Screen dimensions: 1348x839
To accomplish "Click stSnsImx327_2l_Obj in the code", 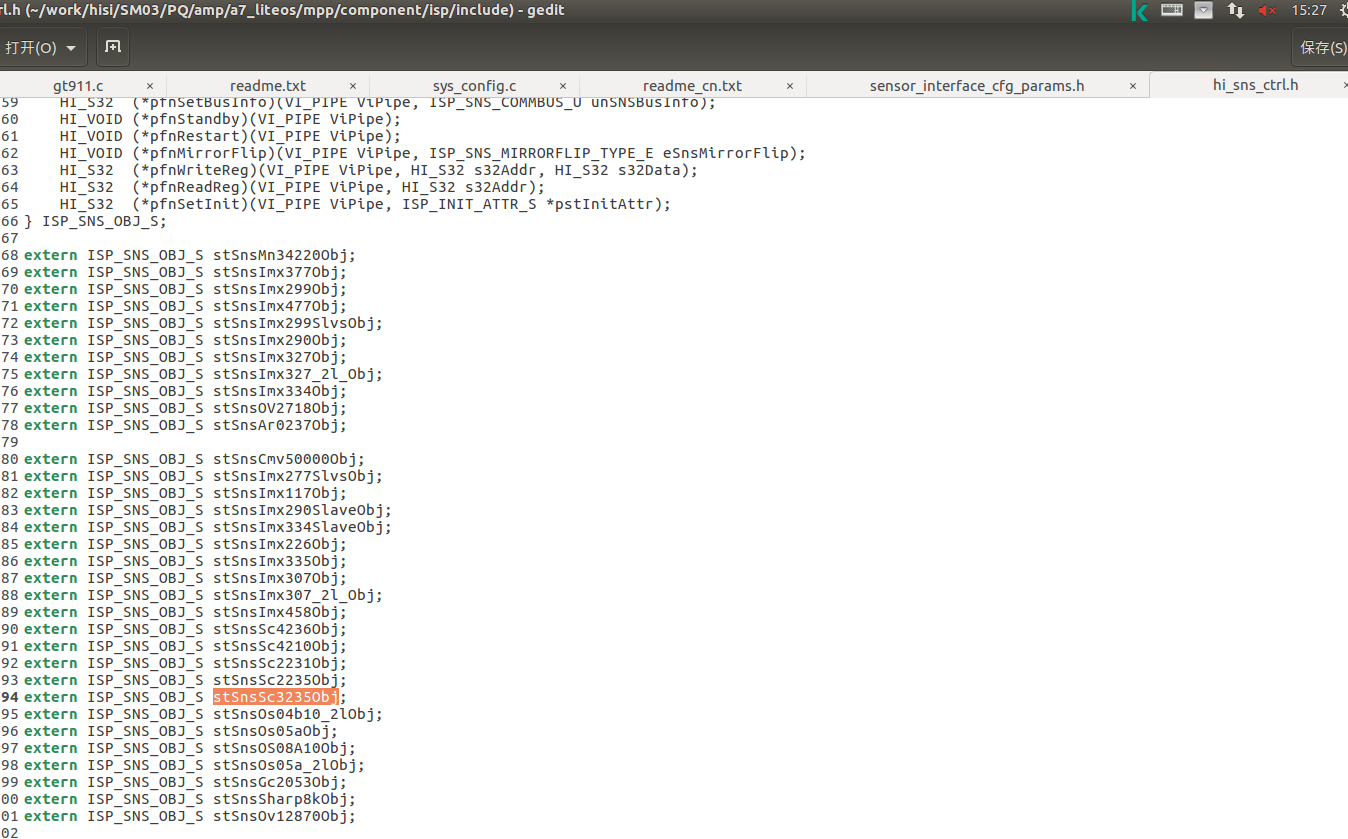I will tap(294, 374).
